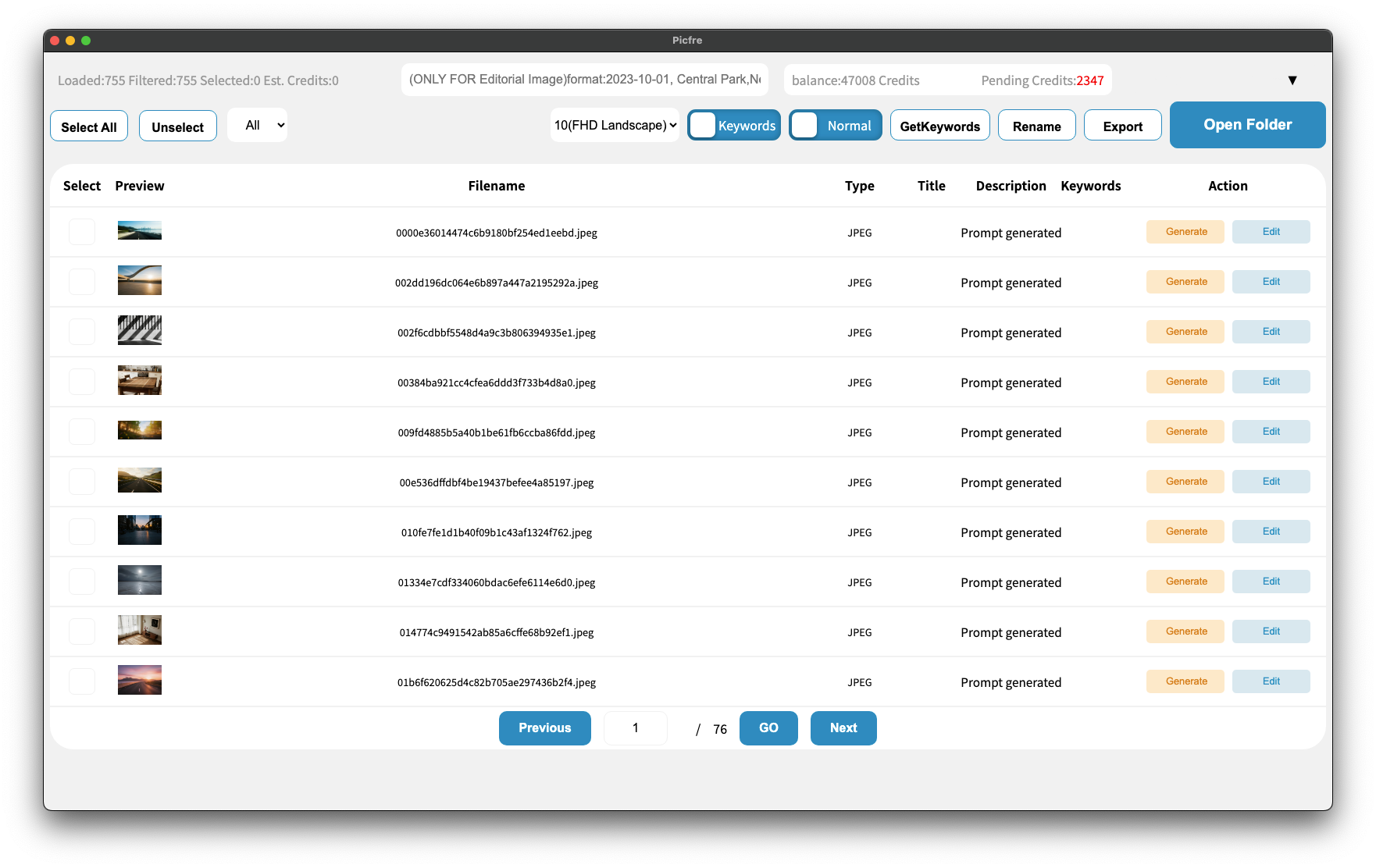Screen dimensions: 1376x868
Task: Expand the top-right black triangle menu
Action: pyautogui.click(x=1292, y=80)
